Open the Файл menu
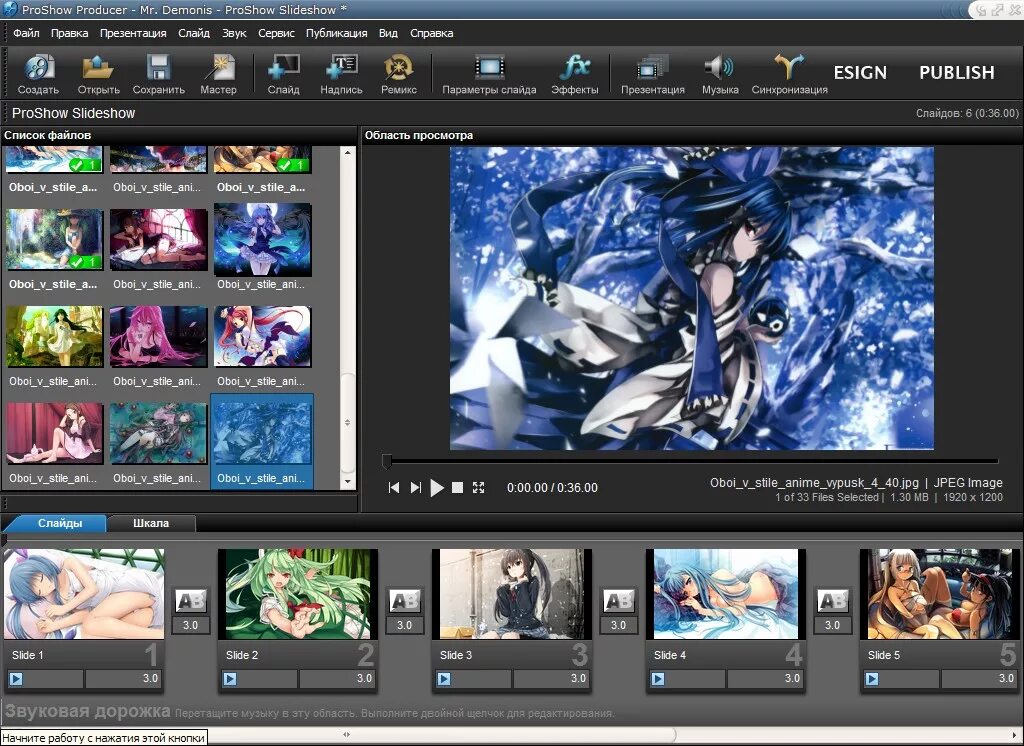1024x746 pixels. pyautogui.click(x=26, y=33)
